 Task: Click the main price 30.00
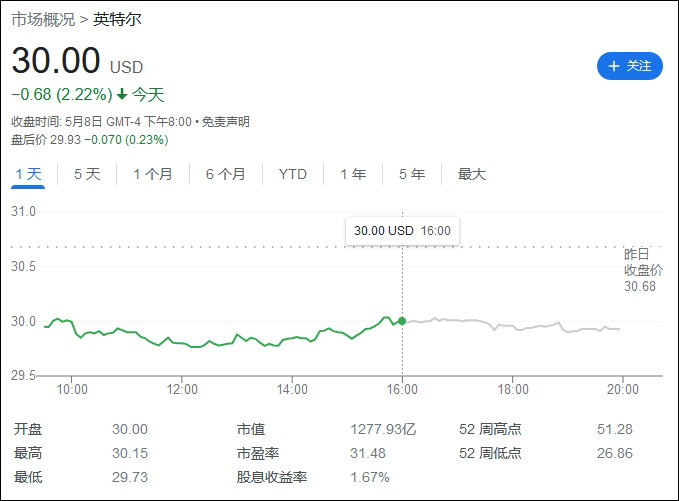(56, 61)
